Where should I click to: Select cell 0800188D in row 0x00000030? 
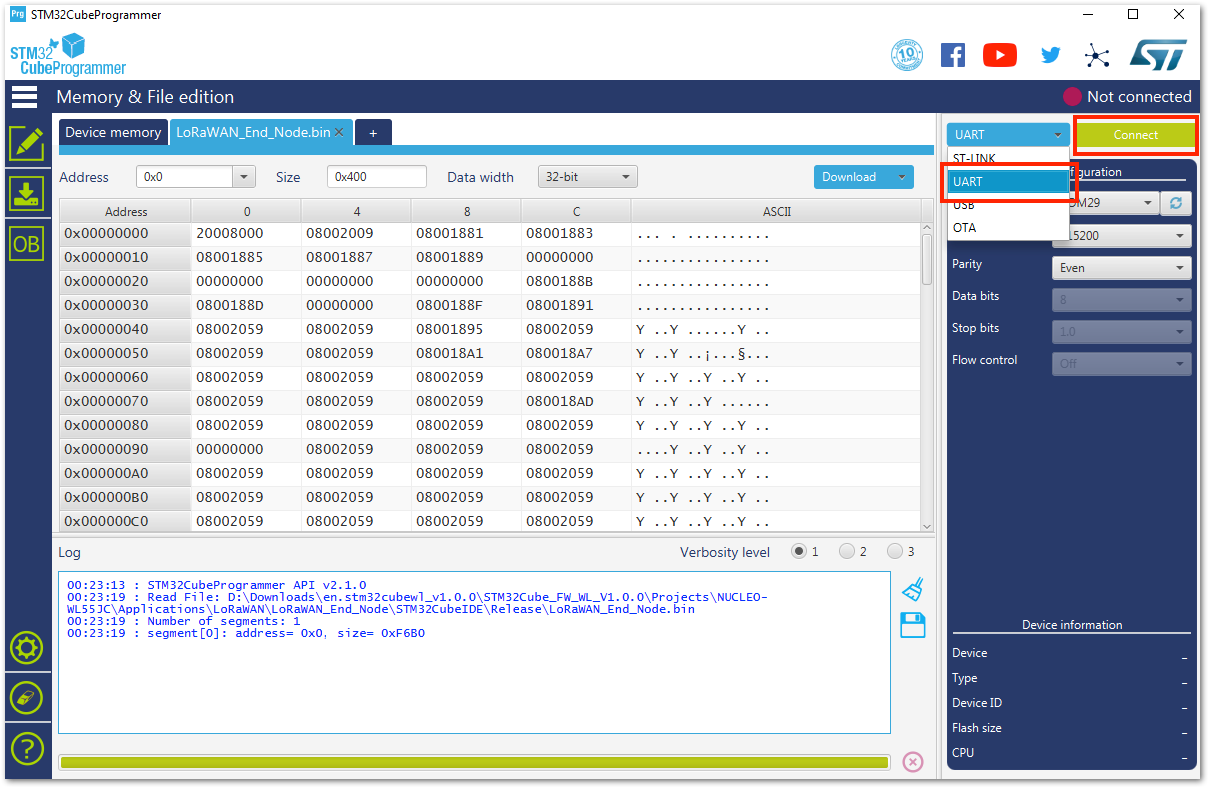point(246,305)
